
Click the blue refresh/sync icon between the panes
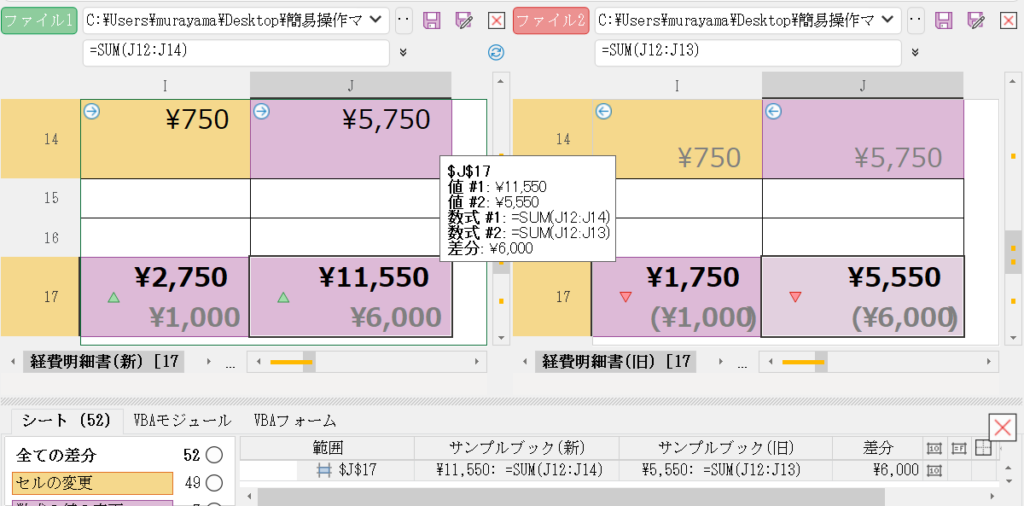tap(496, 52)
